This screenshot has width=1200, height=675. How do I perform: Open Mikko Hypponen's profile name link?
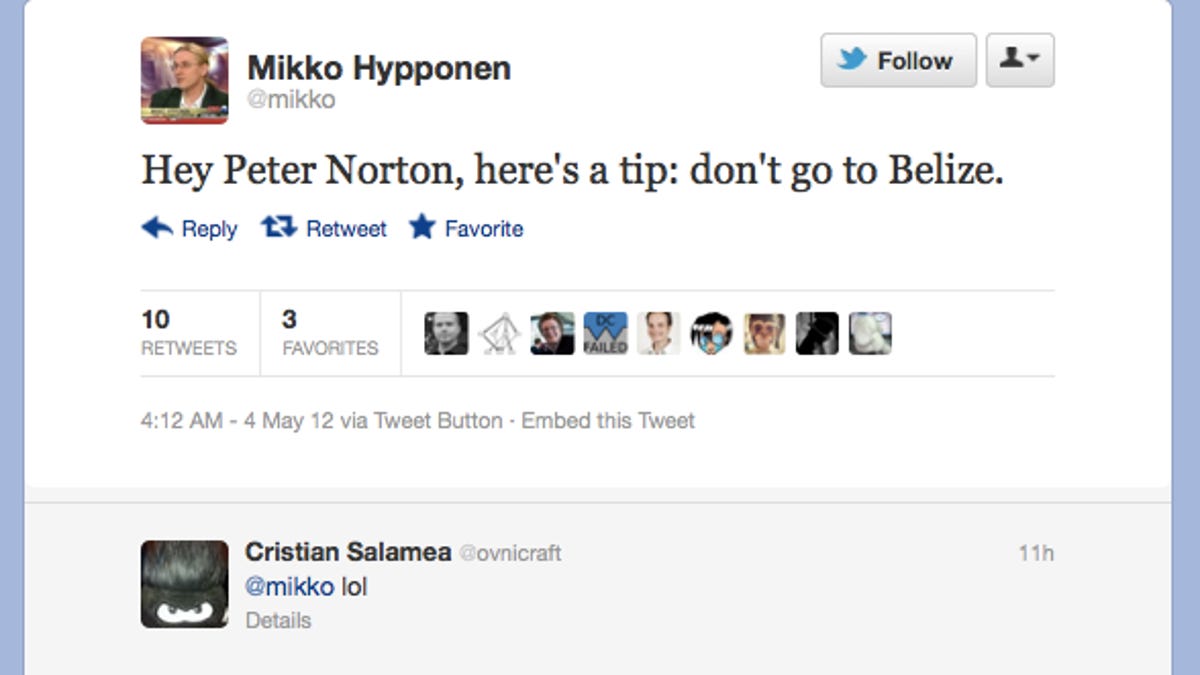(x=379, y=68)
